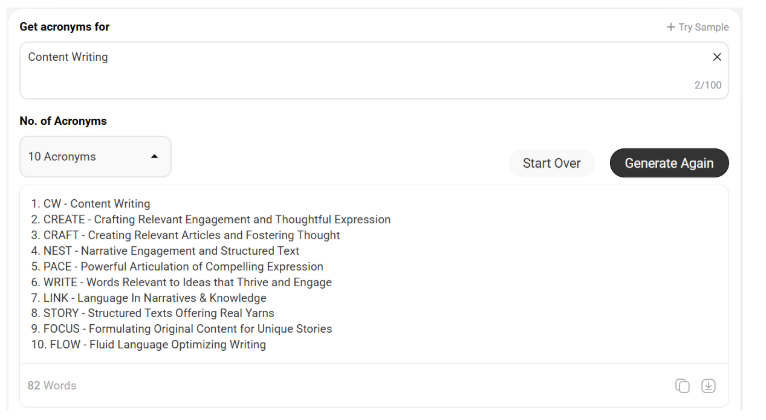This screenshot has height=420, width=766.
Task: Click the Start Over button
Action: click(x=552, y=163)
